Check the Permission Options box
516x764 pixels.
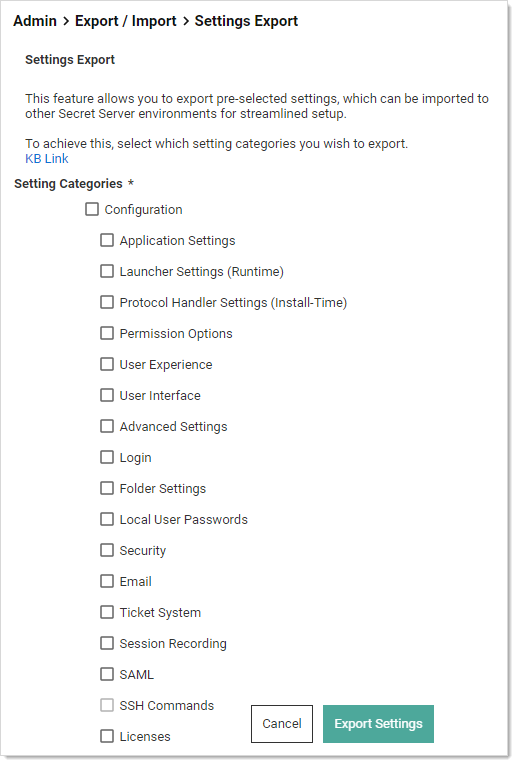[x=107, y=333]
